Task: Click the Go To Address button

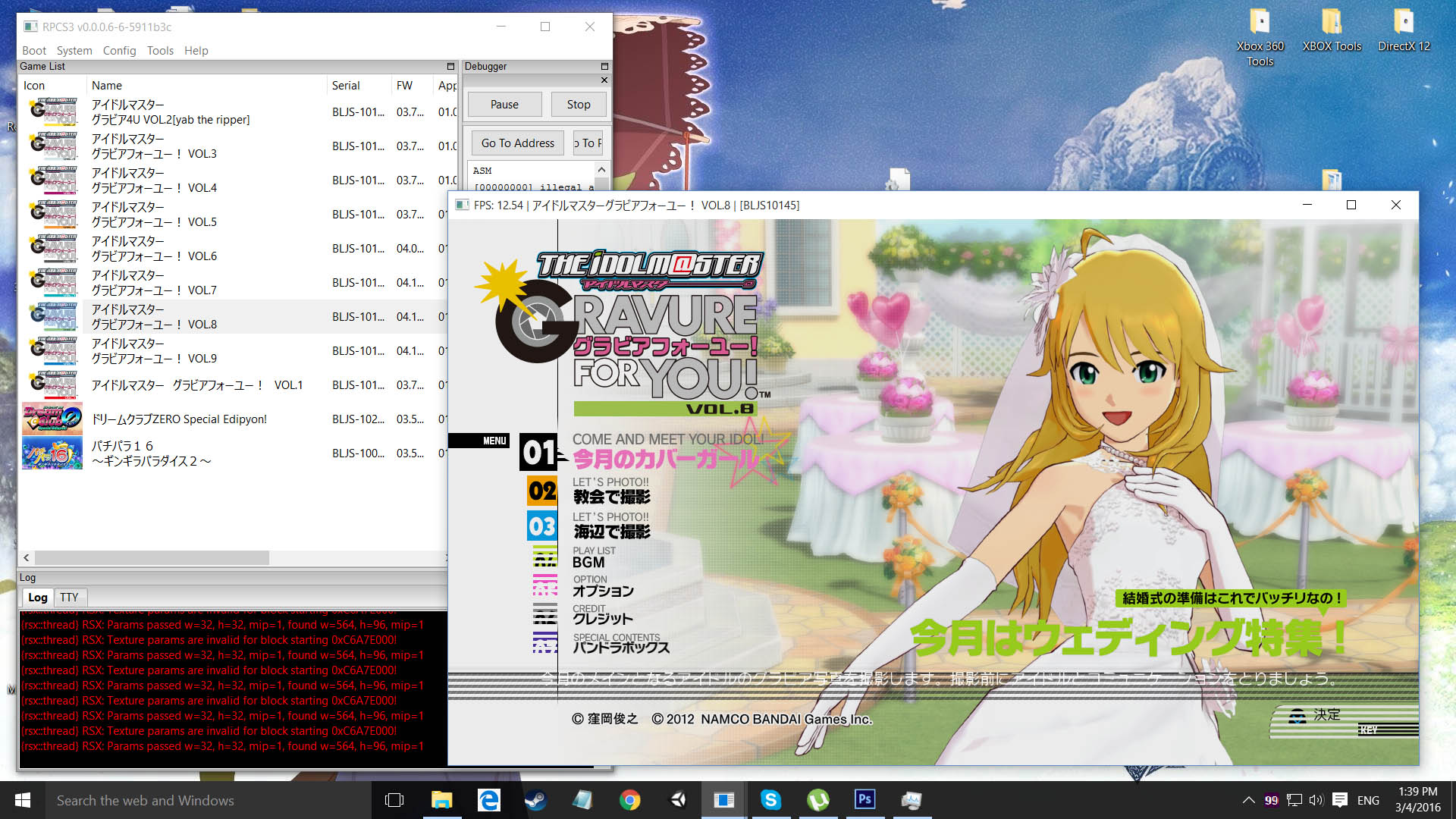Action: click(517, 143)
